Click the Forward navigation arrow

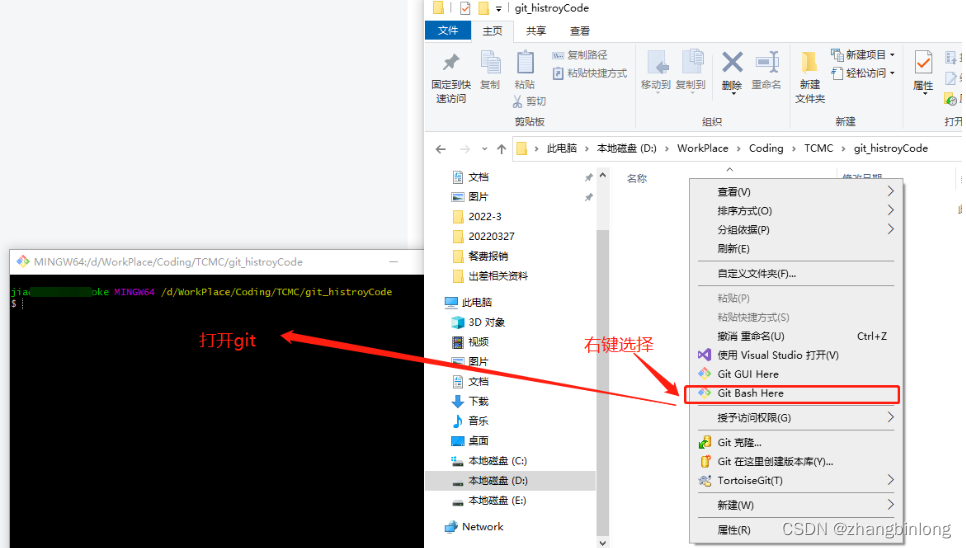tap(465, 148)
